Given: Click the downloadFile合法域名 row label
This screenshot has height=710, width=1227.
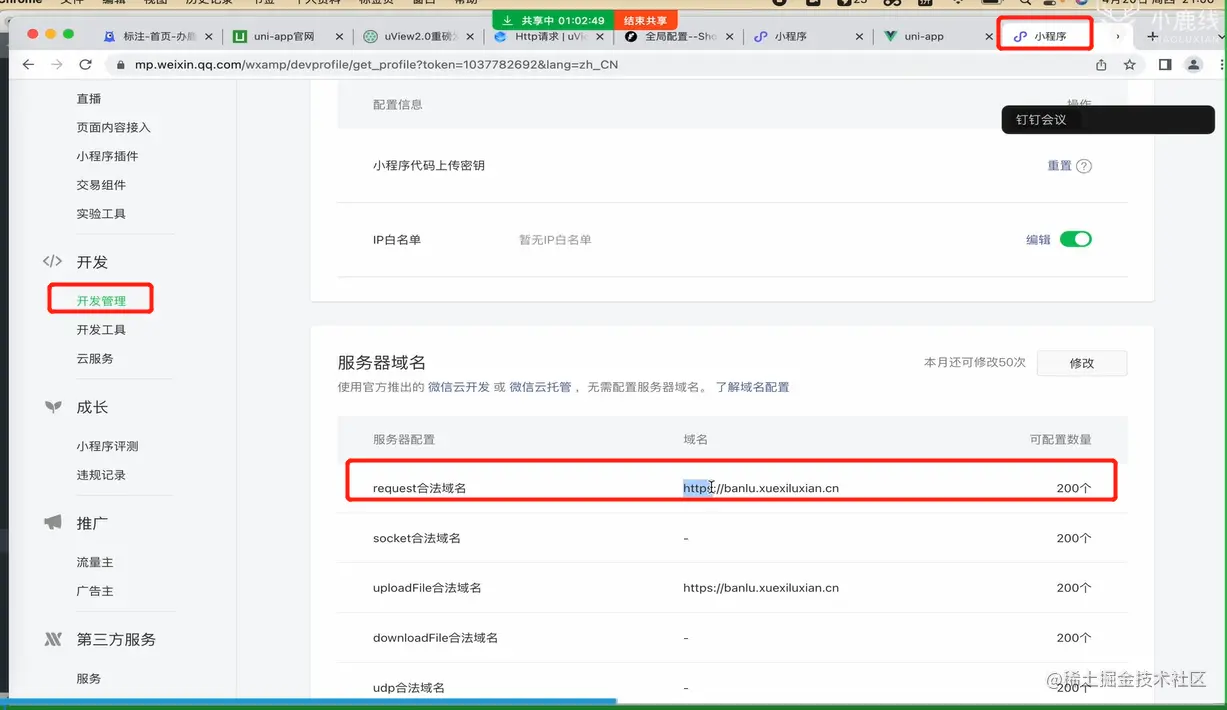Looking at the screenshot, I should [x=435, y=638].
